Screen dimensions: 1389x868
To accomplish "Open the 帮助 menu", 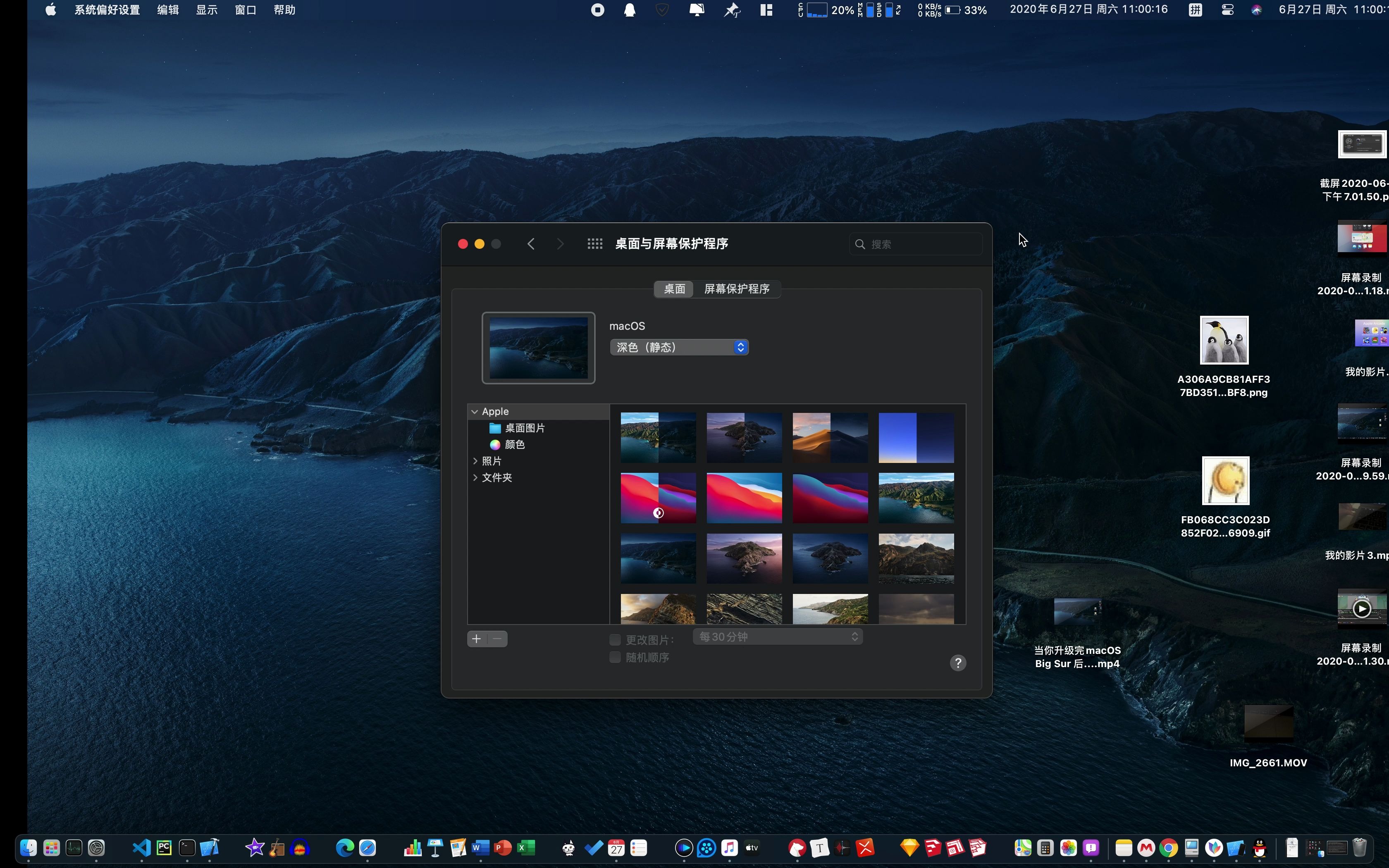I will tap(285, 10).
